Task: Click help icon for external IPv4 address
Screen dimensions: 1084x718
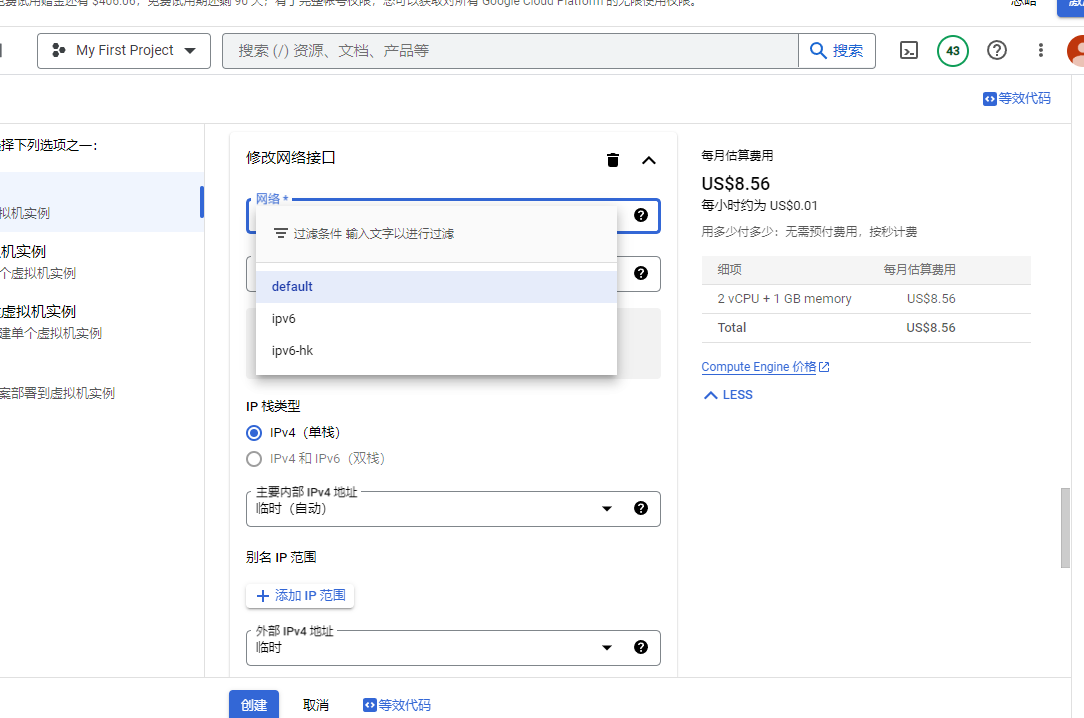Action: [x=641, y=647]
